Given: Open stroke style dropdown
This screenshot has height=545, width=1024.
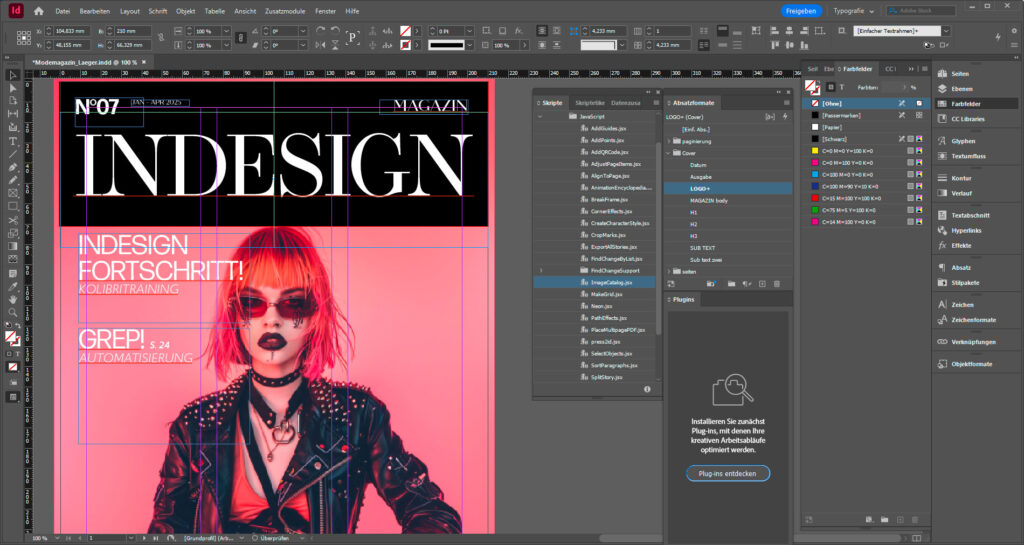Looking at the screenshot, I should point(470,45).
